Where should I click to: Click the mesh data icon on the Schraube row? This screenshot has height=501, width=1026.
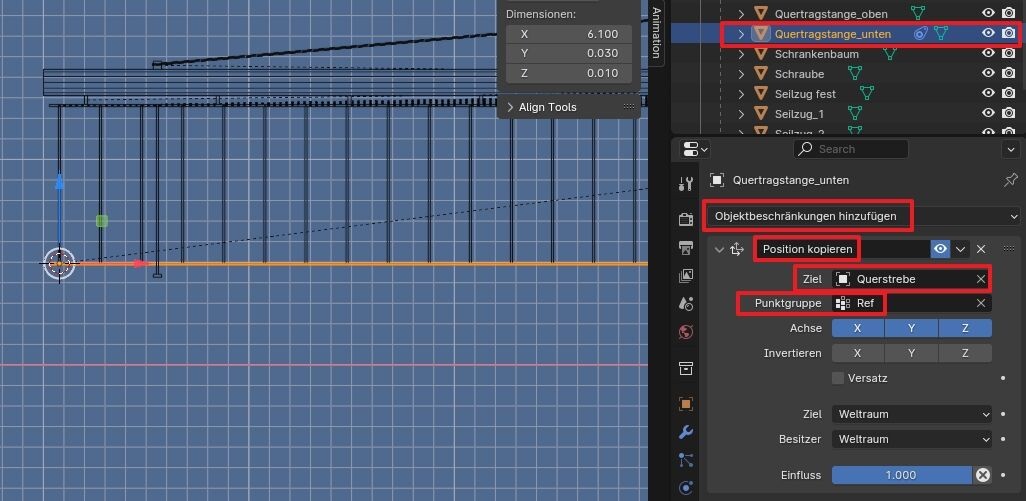pos(855,73)
